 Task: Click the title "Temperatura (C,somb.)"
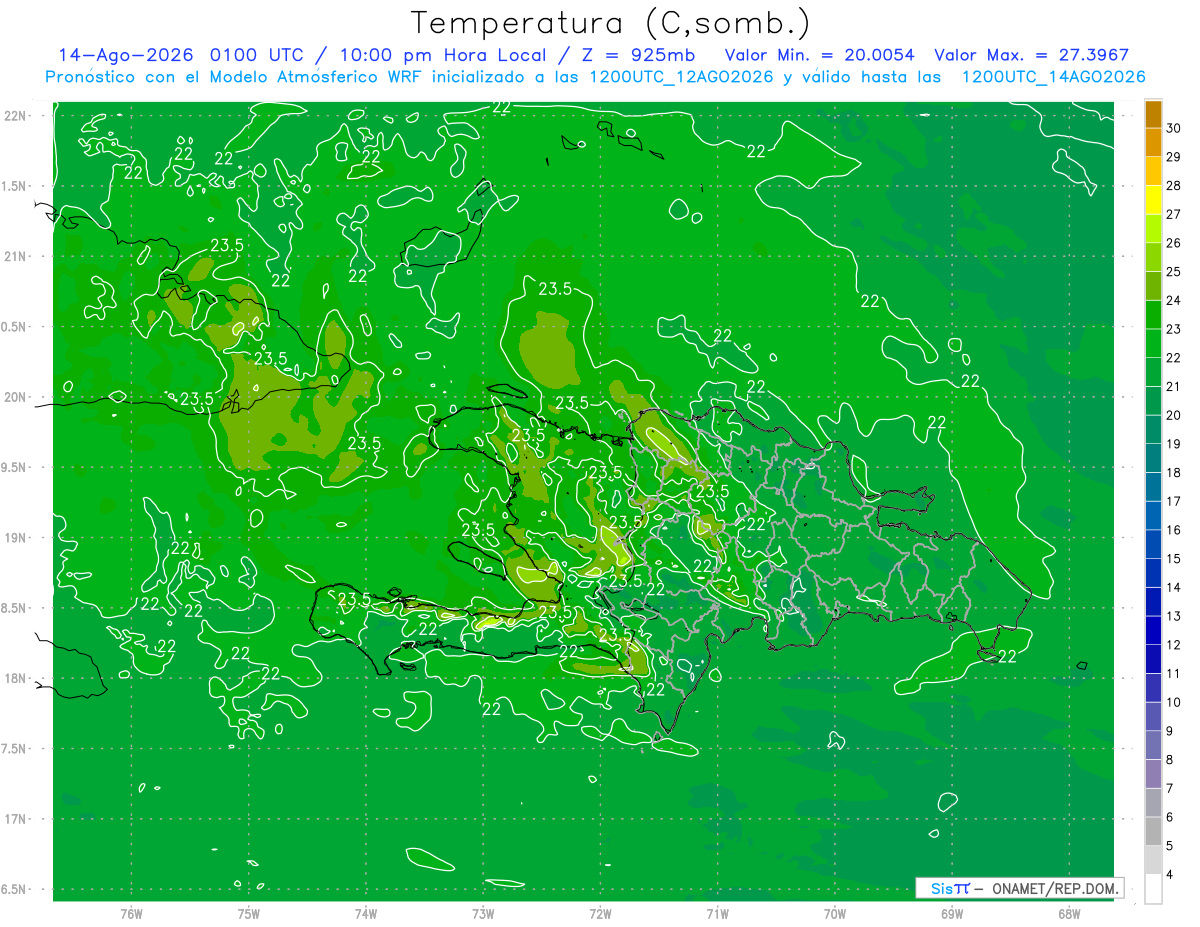pos(611,23)
